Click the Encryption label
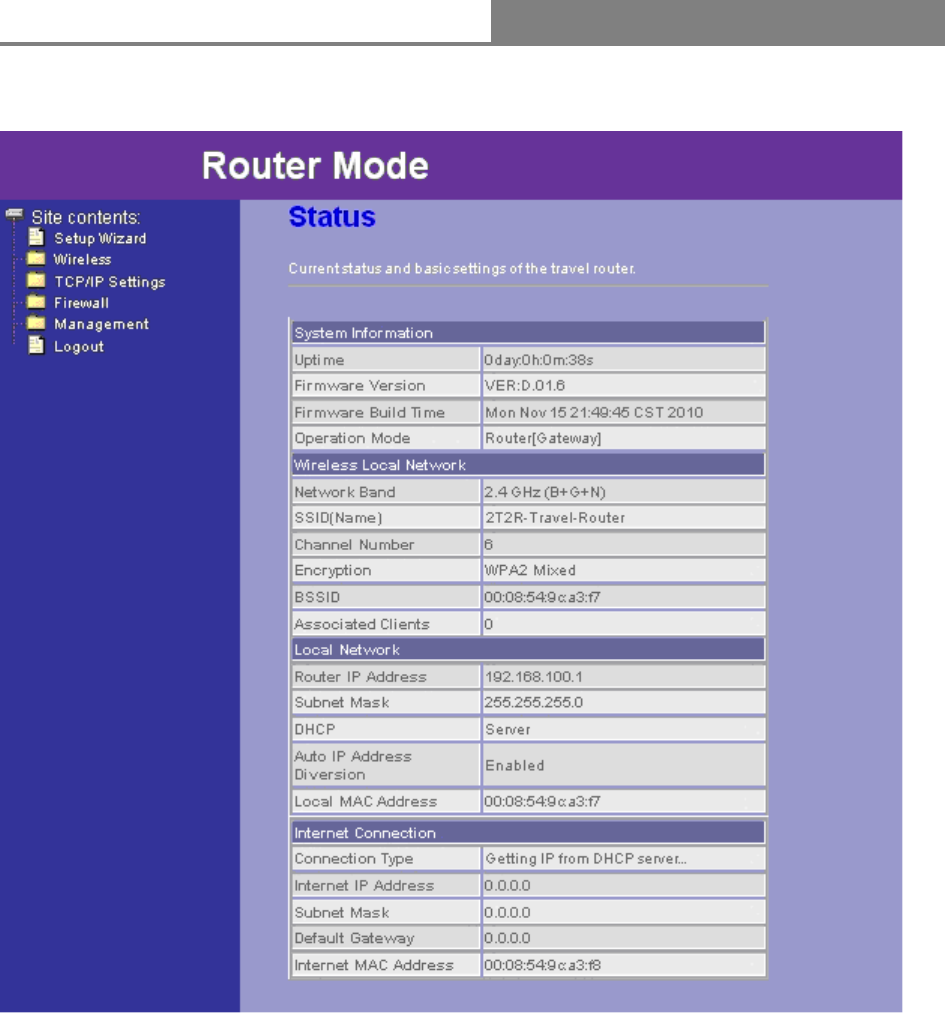 point(332,570)
